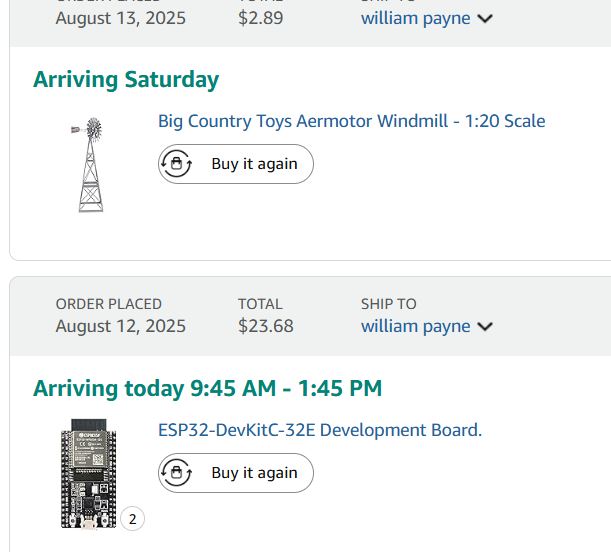Click the $23.68 order total
Image resolution: width=611 pixels, height=552 pixels.
(x=266, y=326)
